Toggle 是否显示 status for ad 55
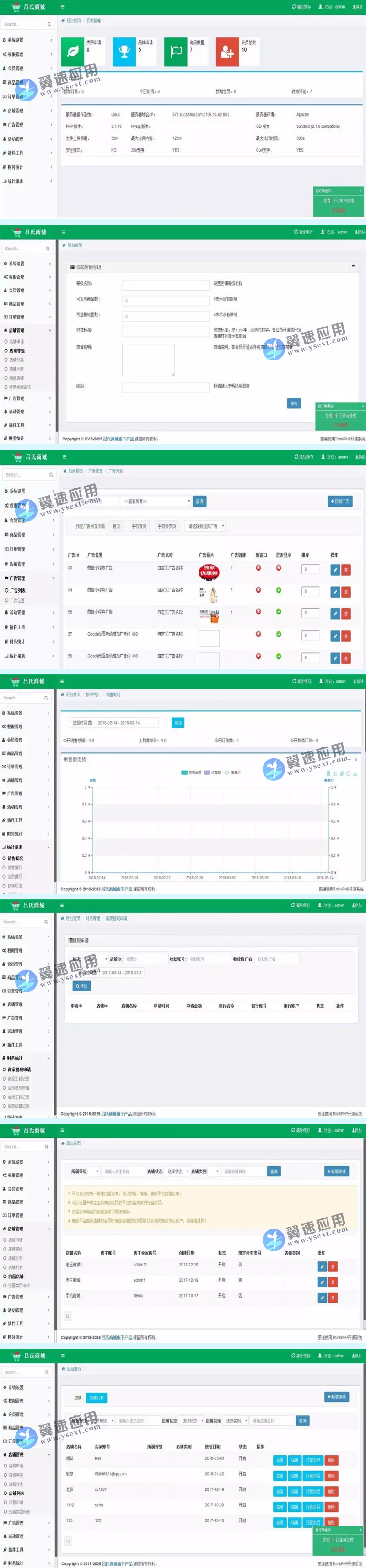Screen dimensions: 366x1568 [x=278, y=612]
